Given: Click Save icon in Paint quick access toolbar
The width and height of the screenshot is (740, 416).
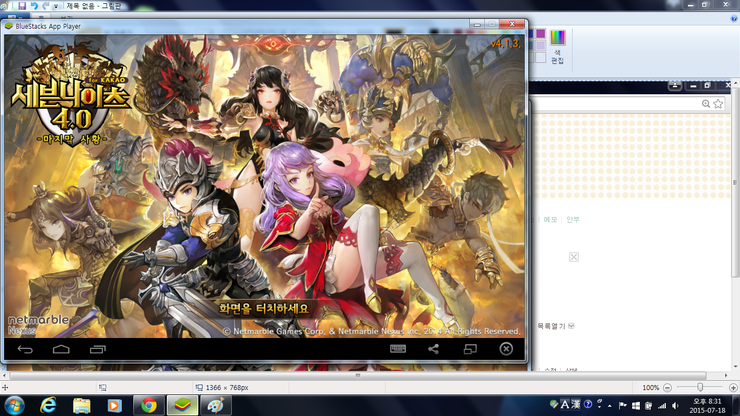Looking at the screenshot, I should pyautogui.click(x=22, y=6).
